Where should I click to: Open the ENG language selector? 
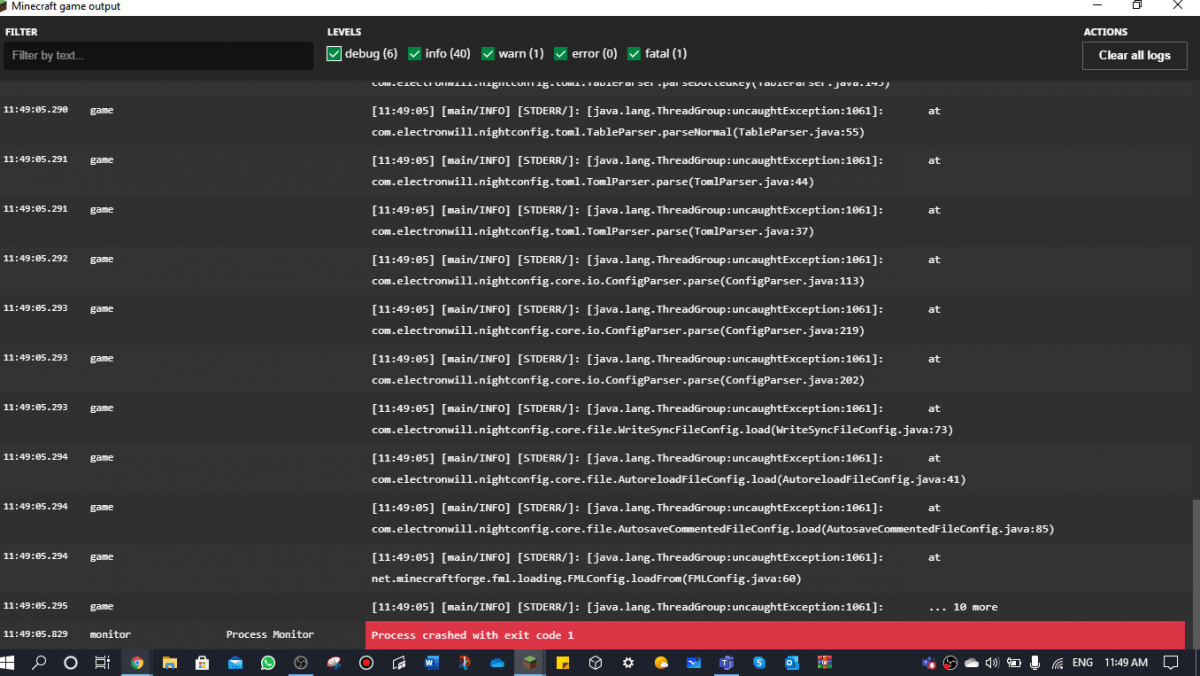point(1081,663)
